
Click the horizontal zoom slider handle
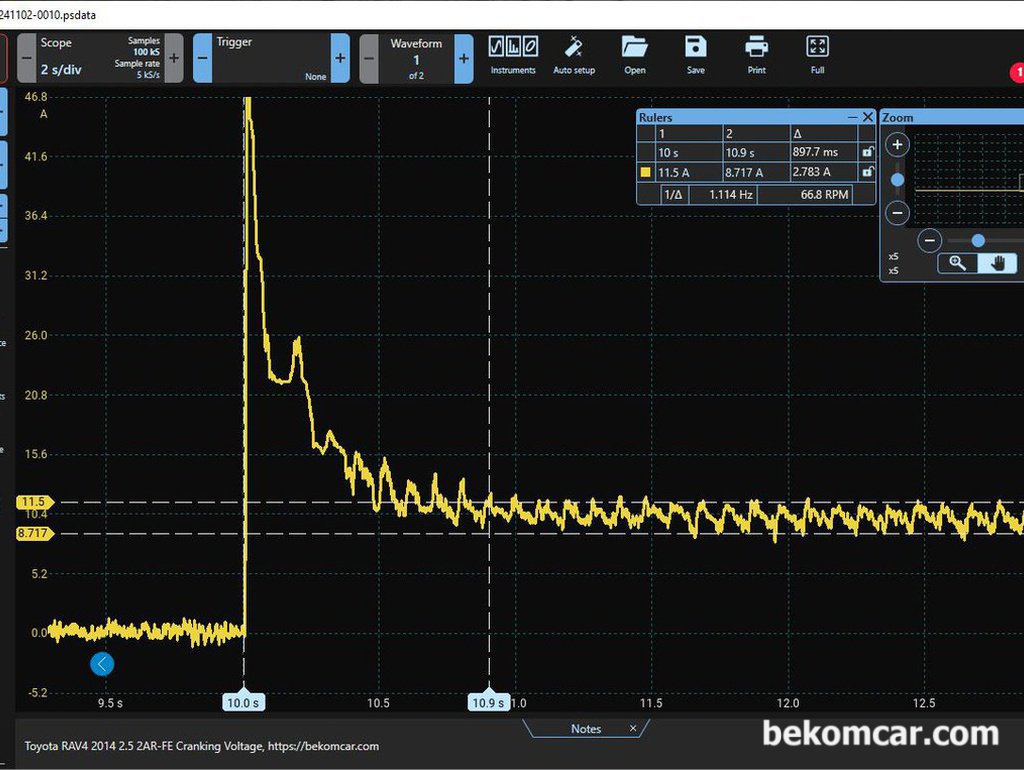pyautogui.click(x=978, y=240)
